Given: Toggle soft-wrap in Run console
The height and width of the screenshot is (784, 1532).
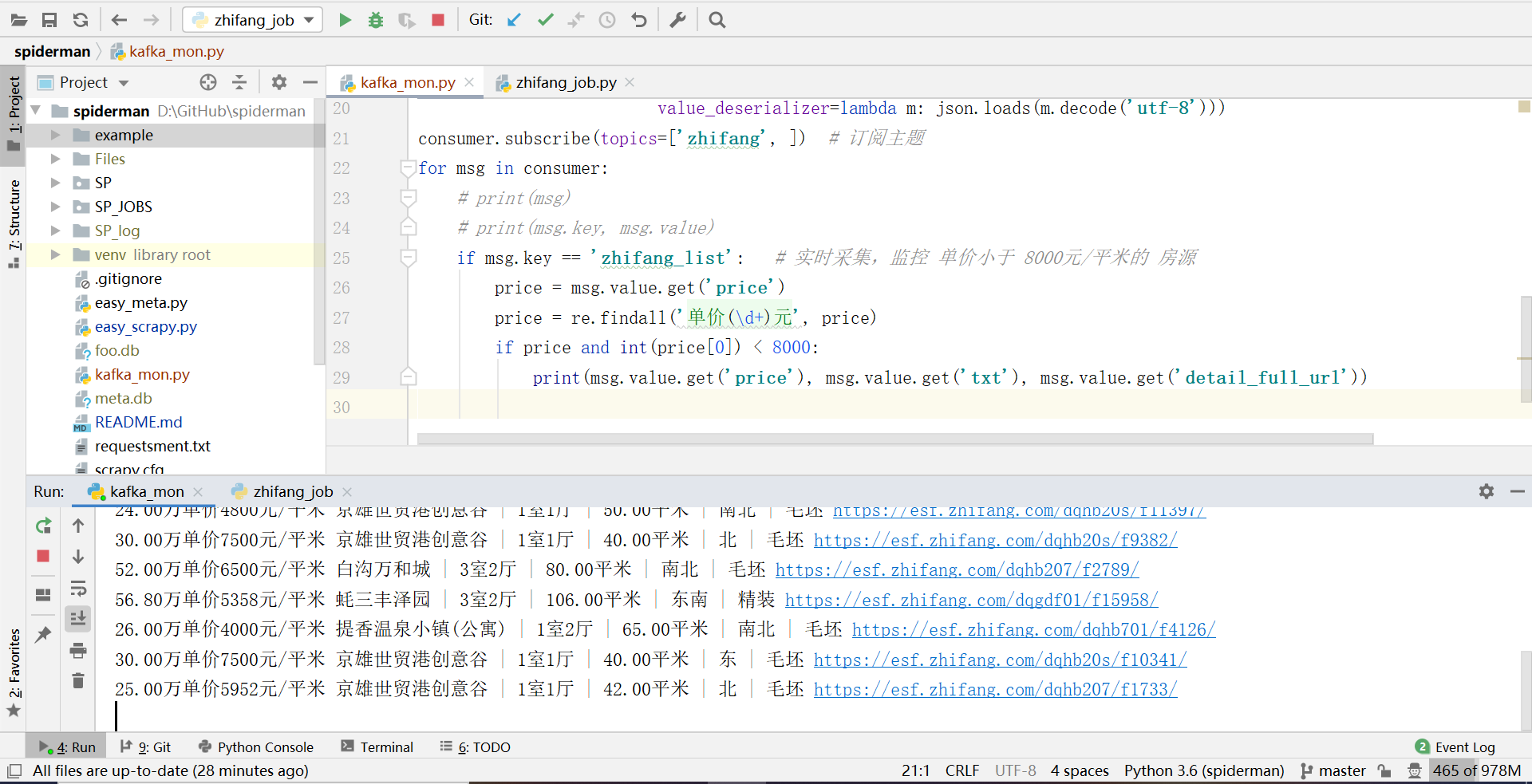Looking at the screenshot, I should 78,589.
